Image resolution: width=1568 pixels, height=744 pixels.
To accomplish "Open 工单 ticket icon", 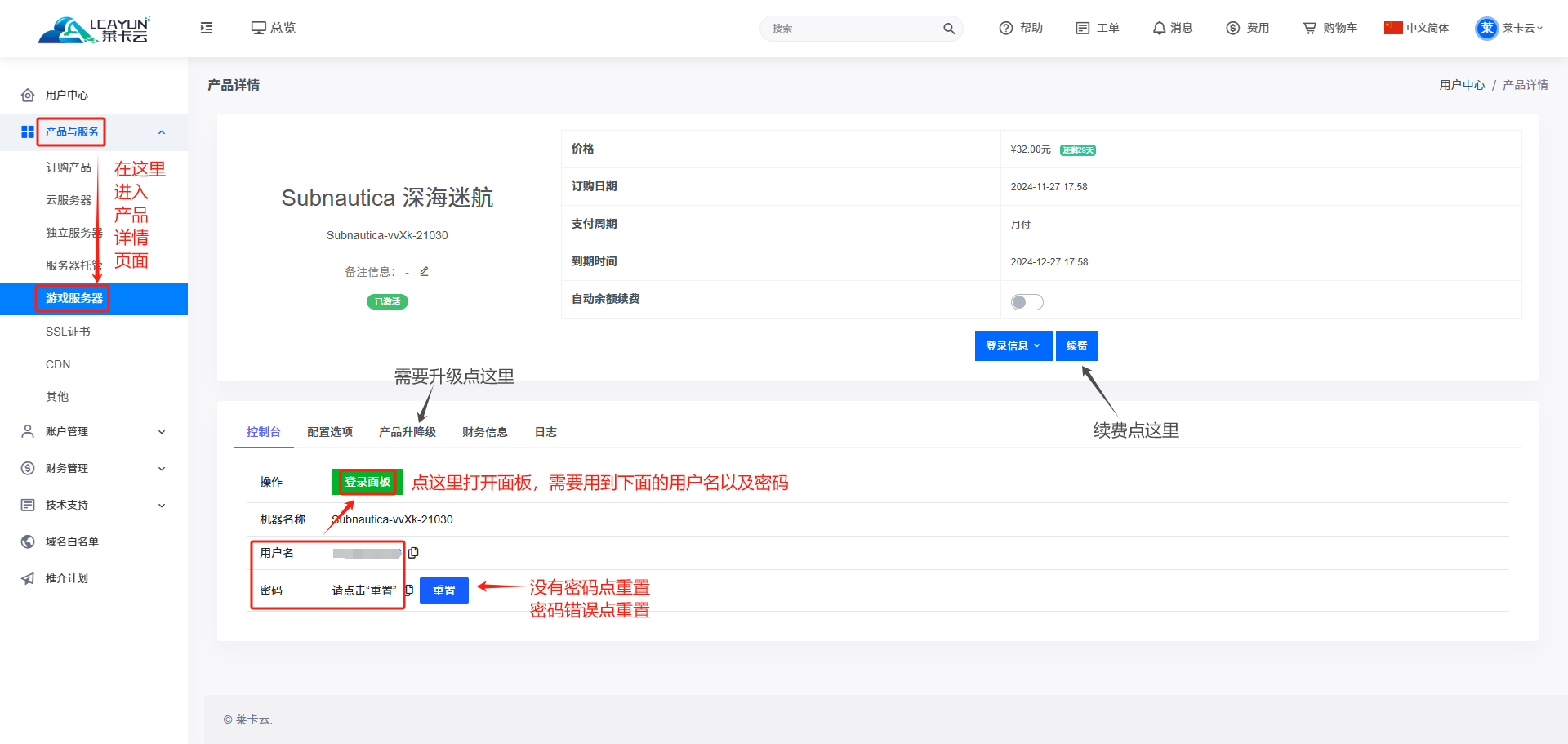I will 1083,28.
